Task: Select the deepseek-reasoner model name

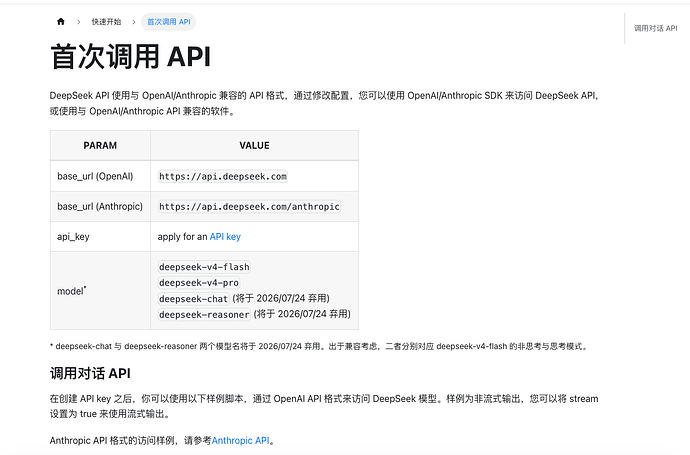Action: [x=204, y=315]
